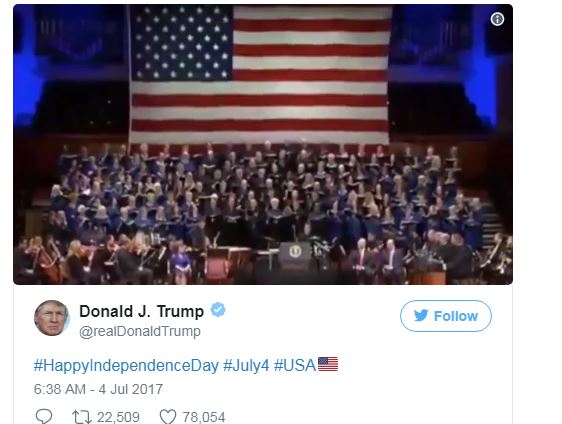Like the tweet with the heart icon
The image size is (562, 424).
point(167,417)
